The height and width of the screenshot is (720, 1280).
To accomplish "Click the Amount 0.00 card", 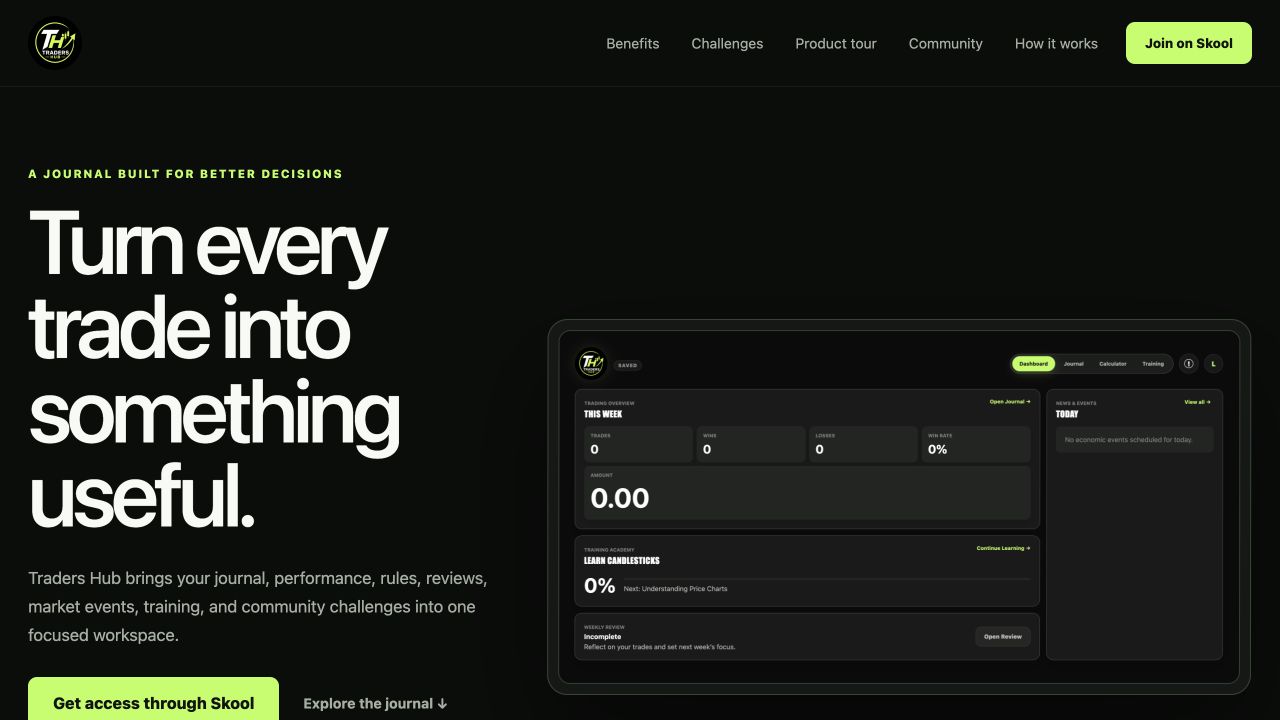I will [x=807, y=492].
